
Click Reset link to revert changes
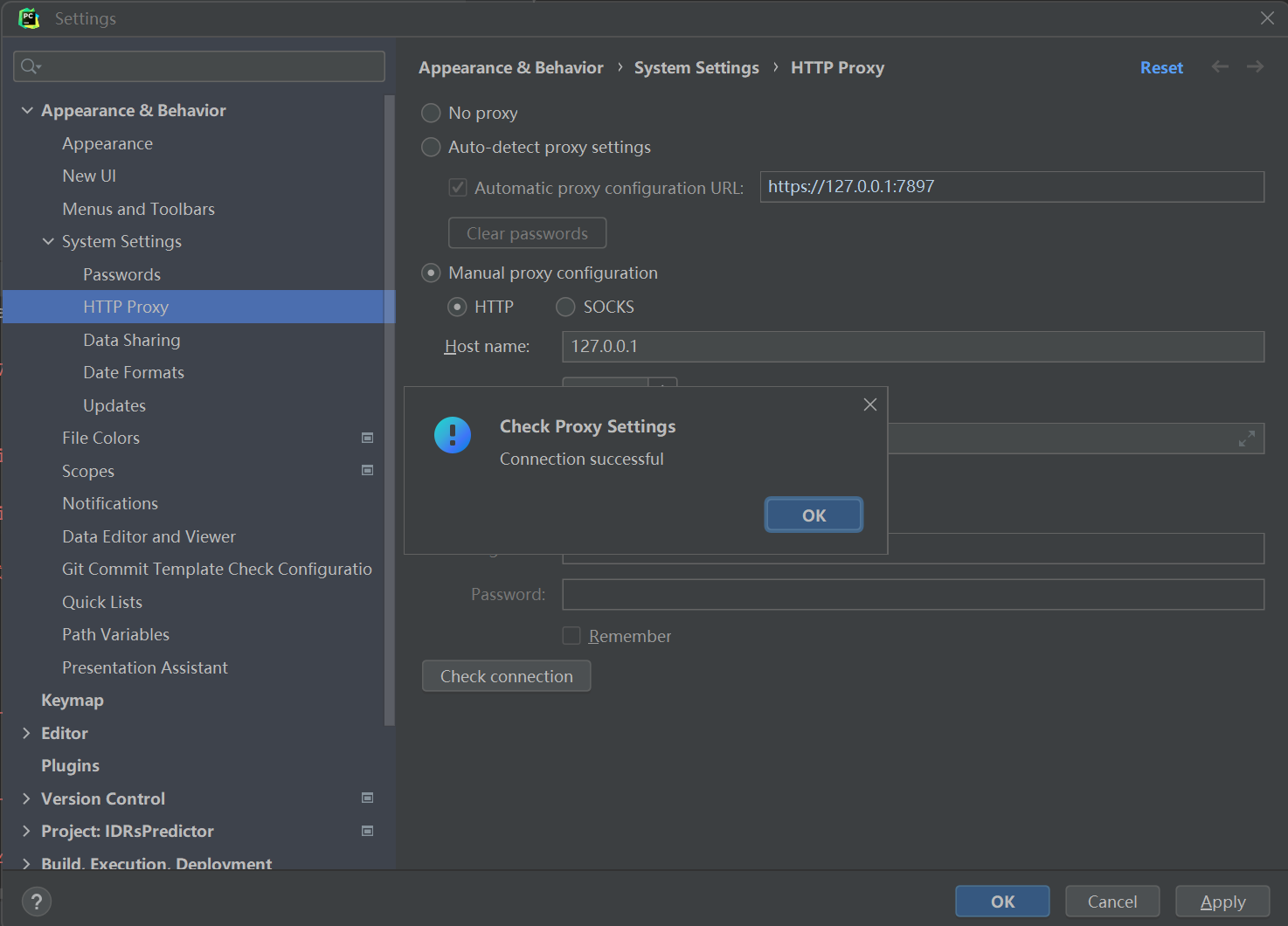click(x=1161, y=67)
